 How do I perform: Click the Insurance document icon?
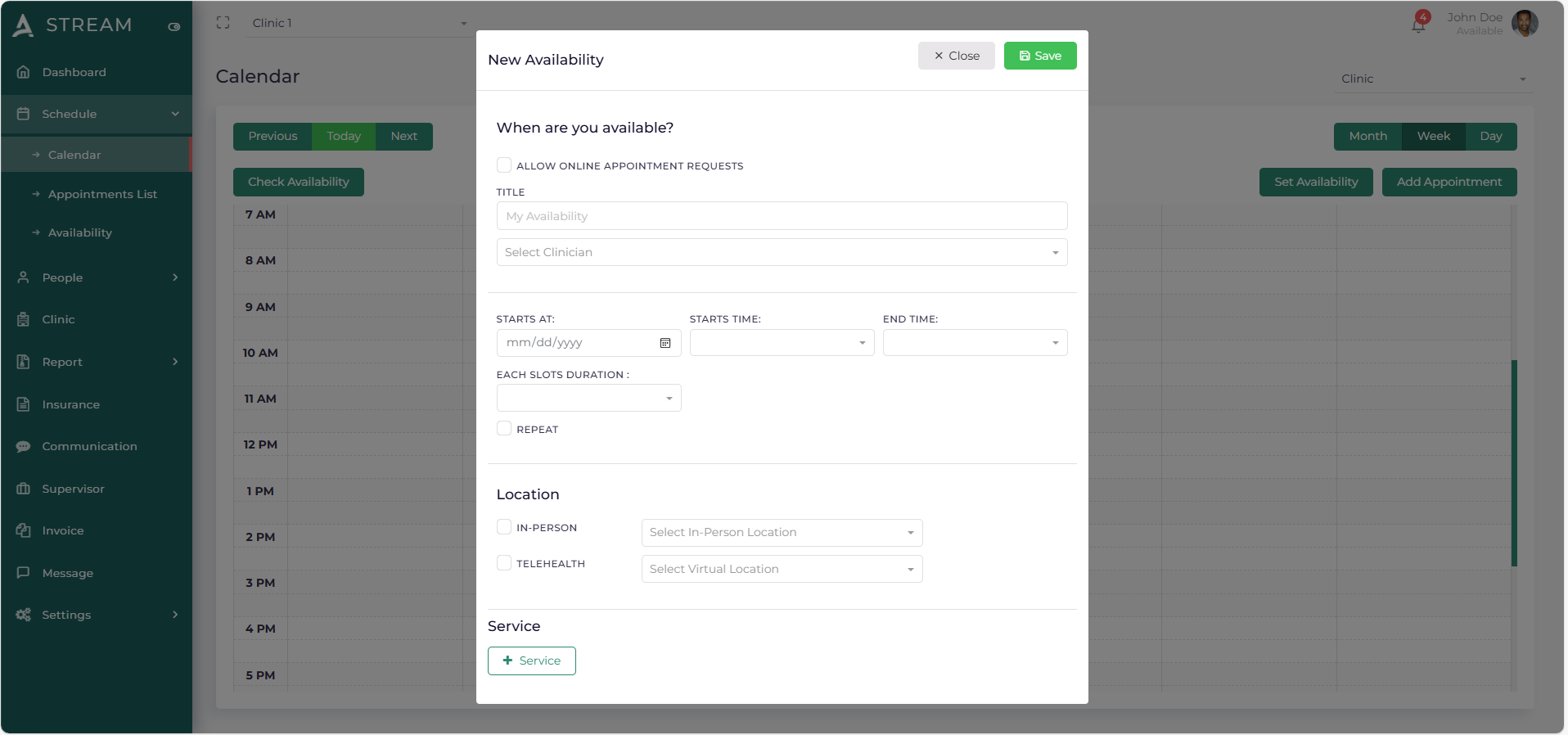(x=24, y=404)
